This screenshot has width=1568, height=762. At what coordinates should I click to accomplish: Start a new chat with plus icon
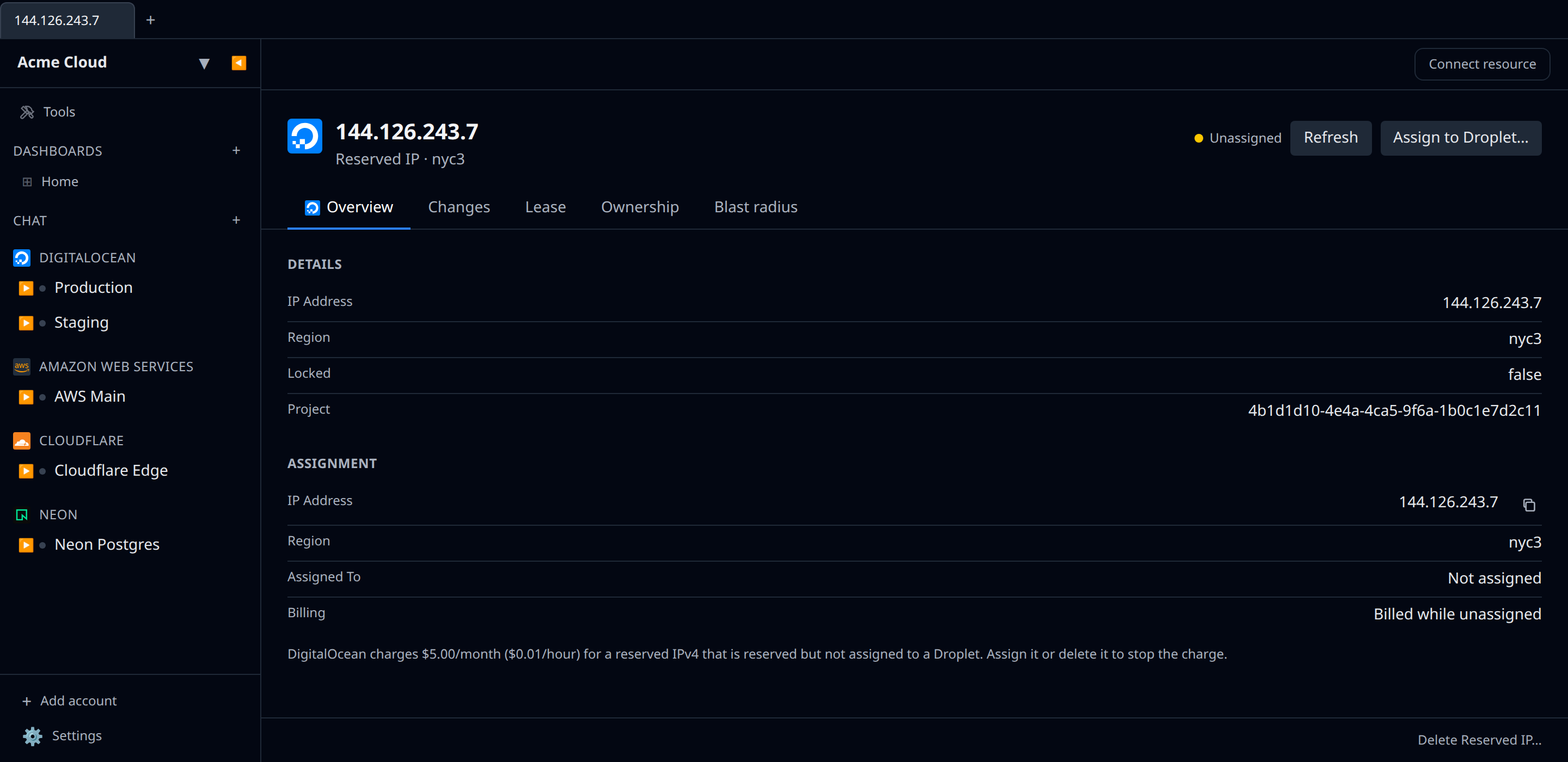(x=236, y=220)
